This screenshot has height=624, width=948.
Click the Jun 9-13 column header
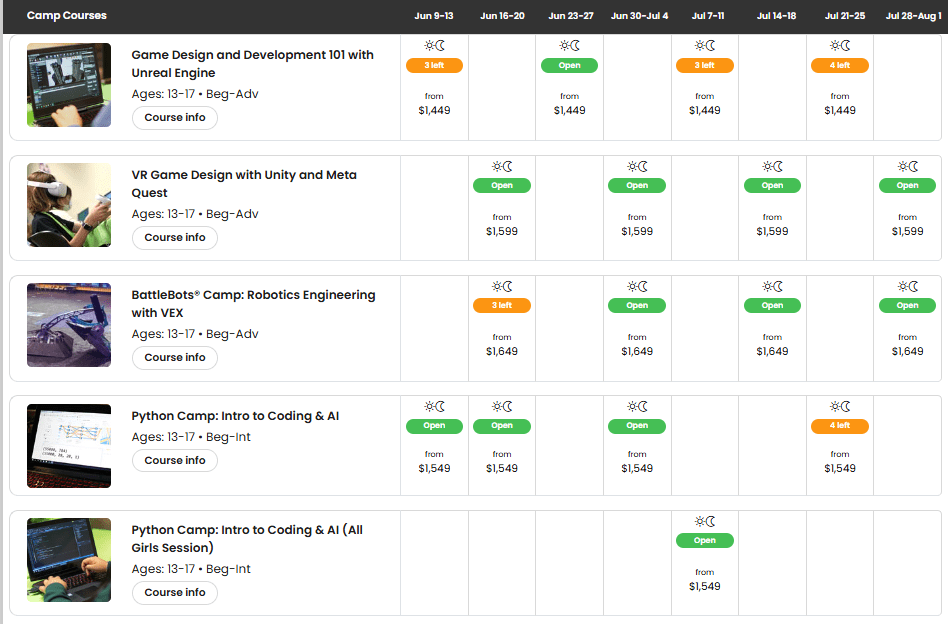[x=434, y=16]
